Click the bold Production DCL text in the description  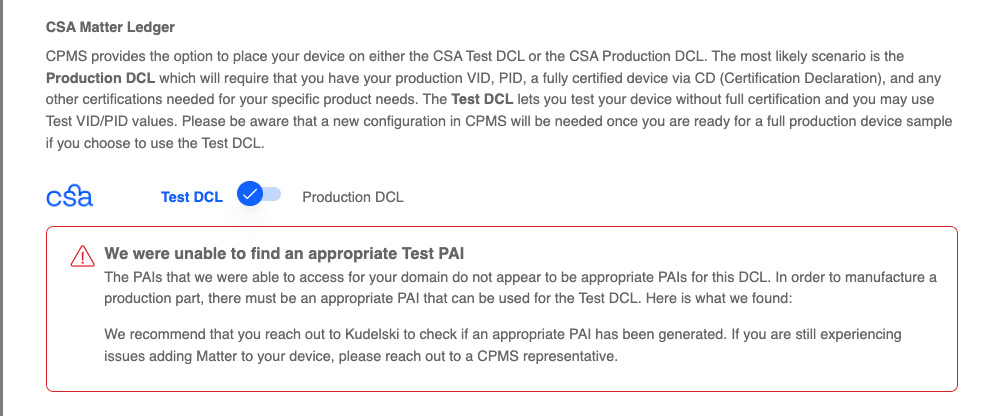[x=94, y=103]
